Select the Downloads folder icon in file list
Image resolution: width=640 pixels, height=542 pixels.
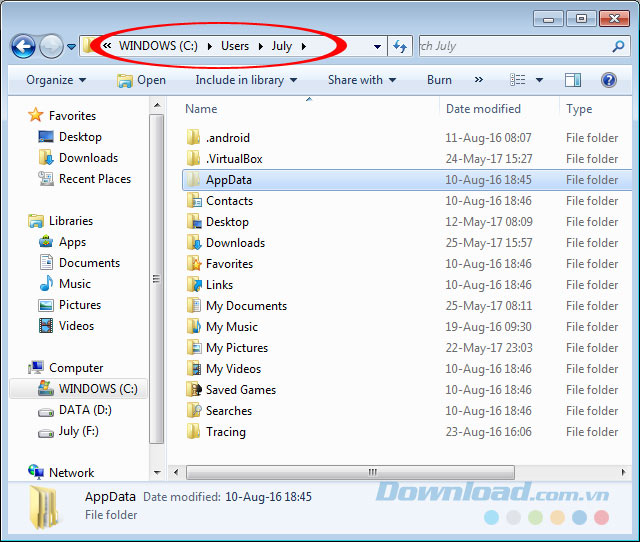[x=194, y=242]
